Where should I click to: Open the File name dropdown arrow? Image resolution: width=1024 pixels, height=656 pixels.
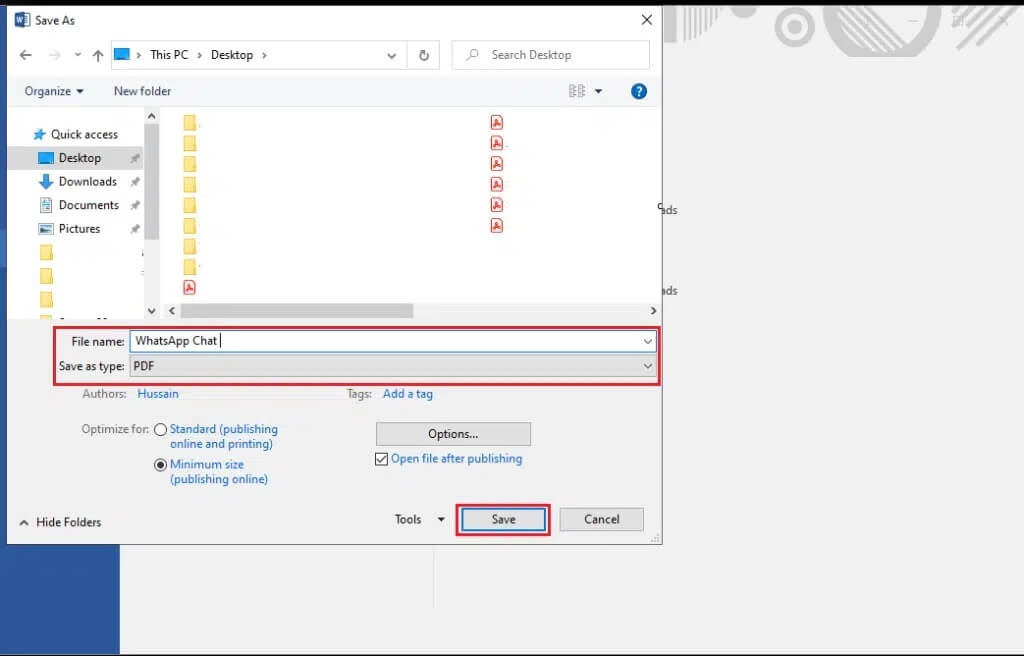pos(647,341)
